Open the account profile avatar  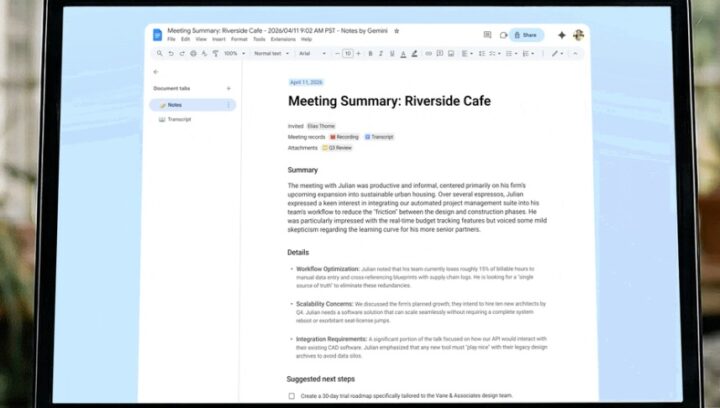tap(578, 35)
